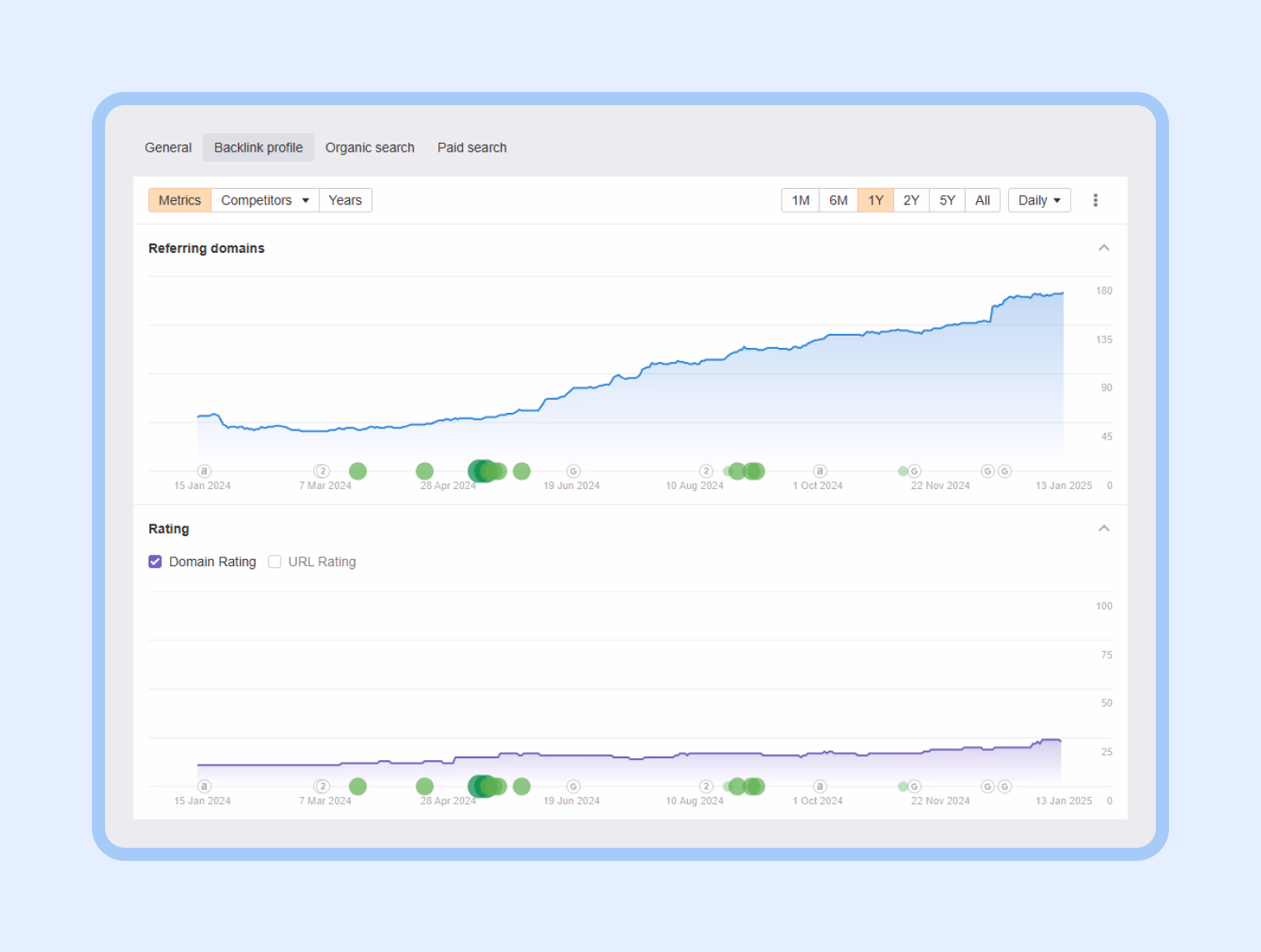This screenshot has height=952, width=1261.
Task: Click the 'a' marker above 15 Jan 2024 in Referring domains
Action: (x=204, y=471)
